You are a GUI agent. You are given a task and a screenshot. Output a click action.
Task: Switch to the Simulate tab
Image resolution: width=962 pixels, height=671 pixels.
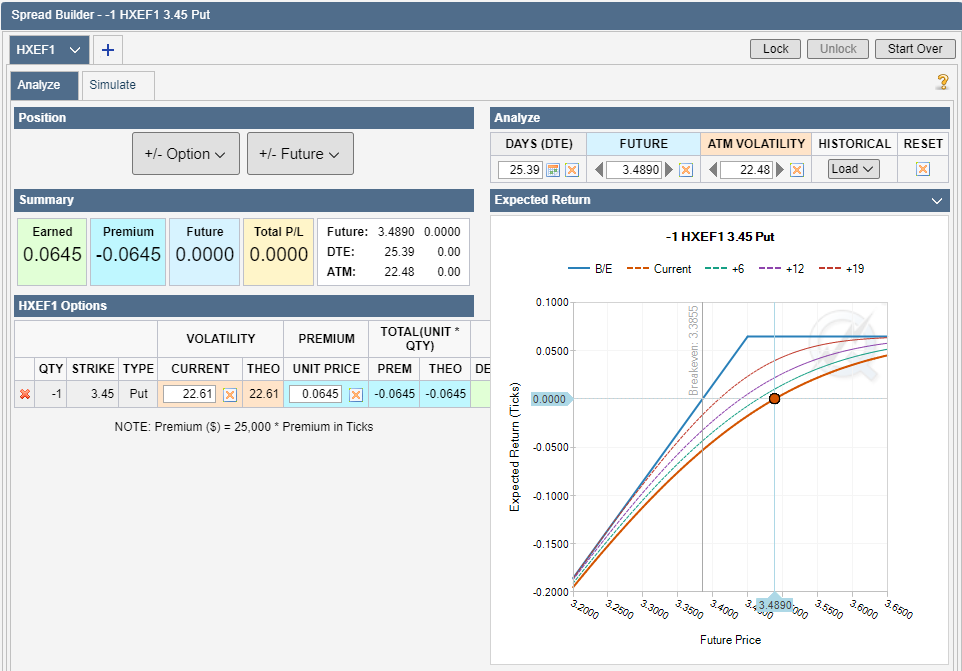(113, 85)
